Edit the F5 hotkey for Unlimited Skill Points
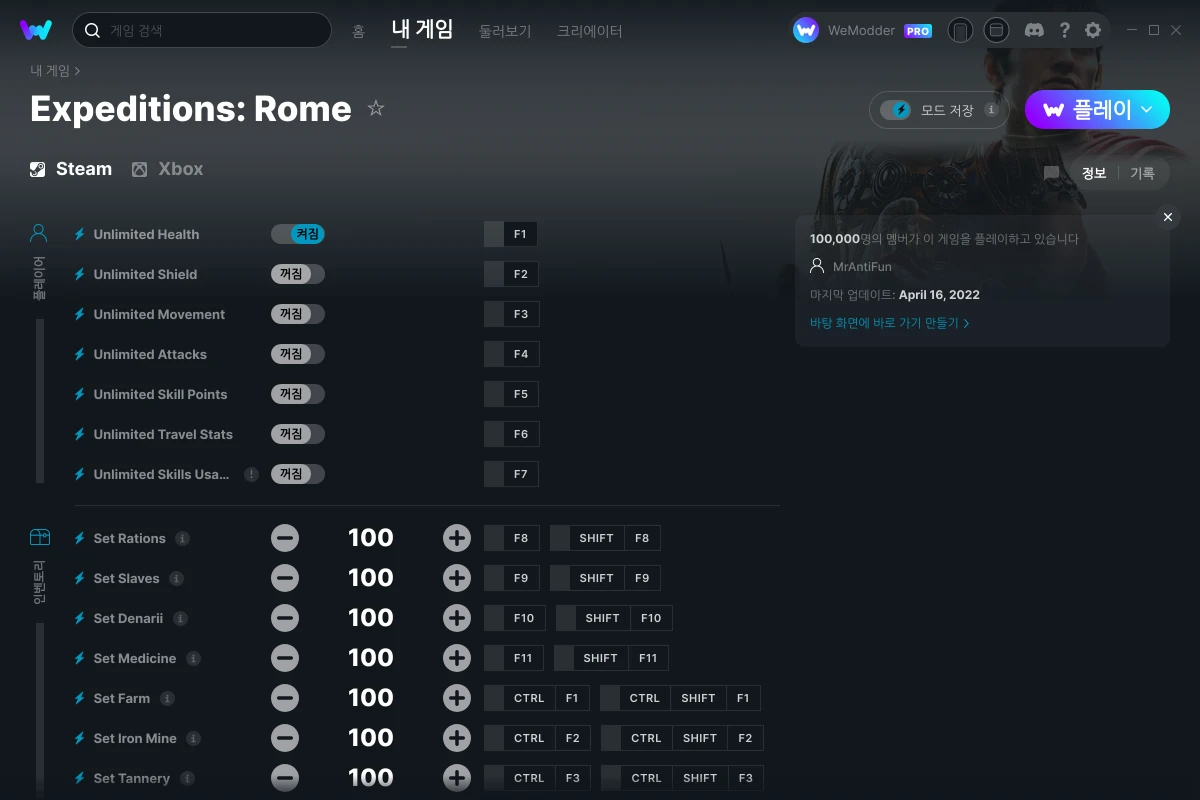 tap(511, 394)
